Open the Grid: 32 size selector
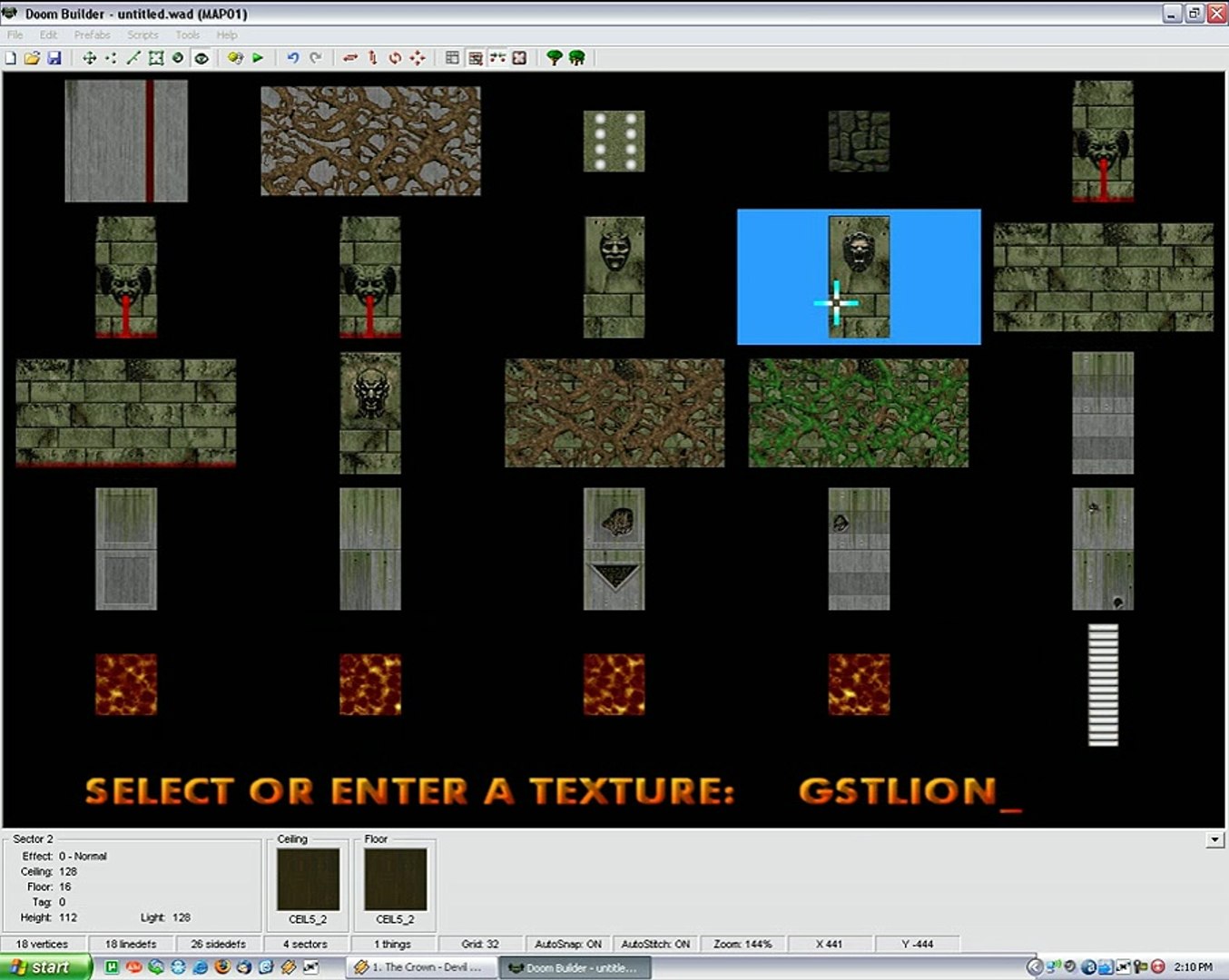1229x980 pixels. point(480,944)
